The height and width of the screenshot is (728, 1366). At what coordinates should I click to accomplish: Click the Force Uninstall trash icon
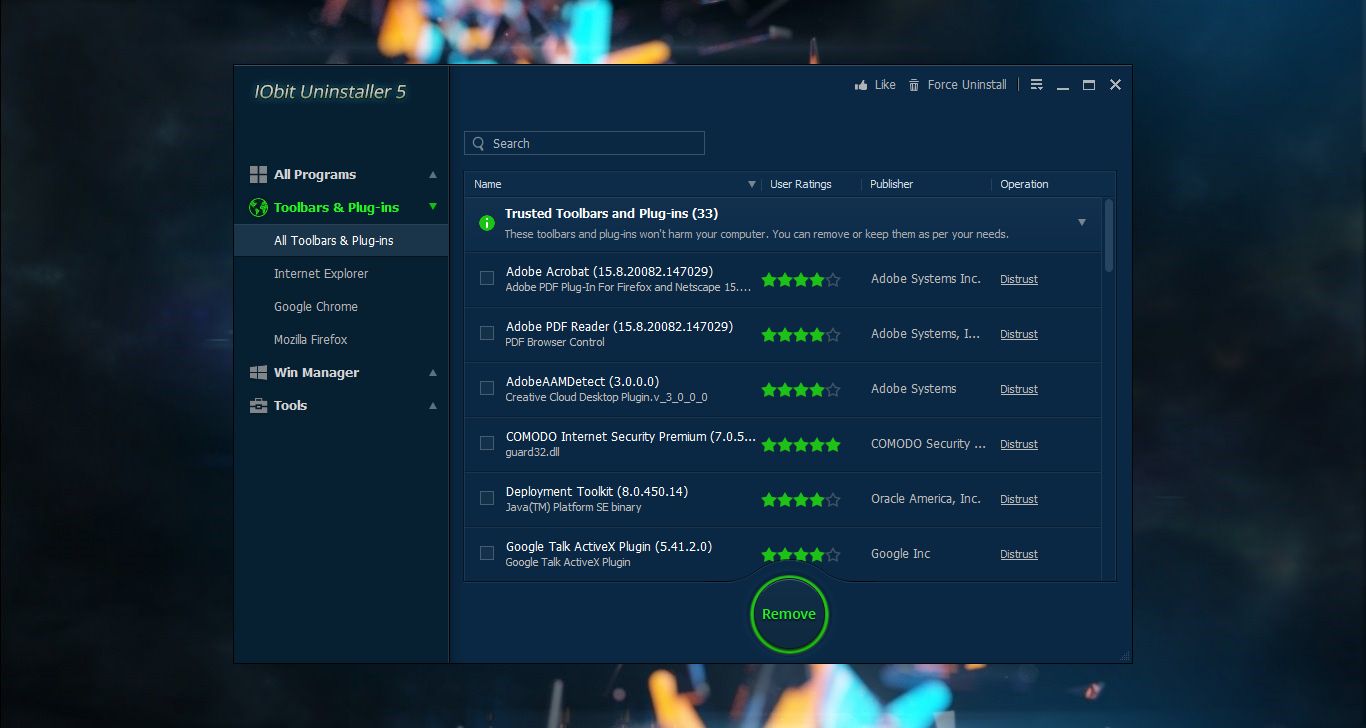[x=914, y=85]
